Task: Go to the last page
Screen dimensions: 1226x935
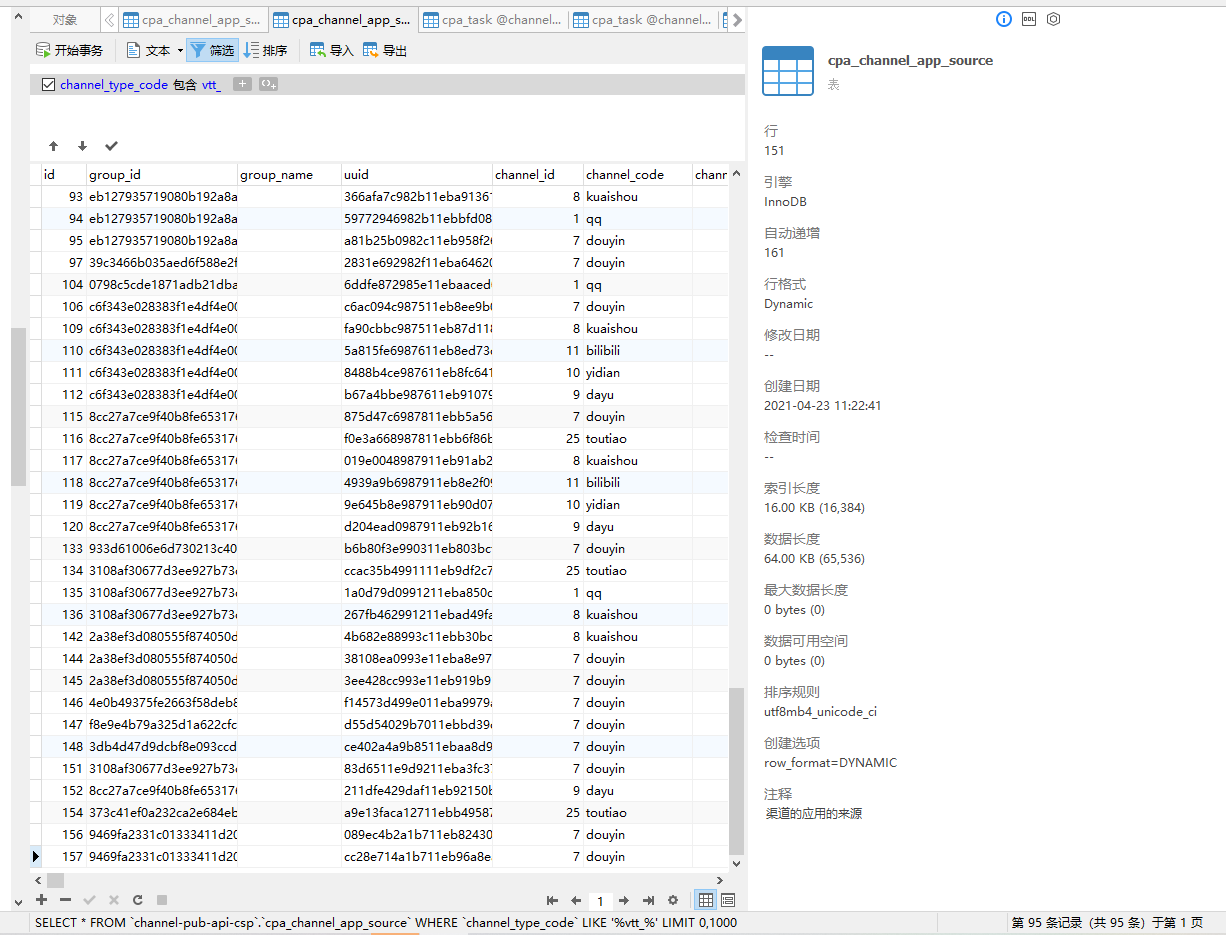Action: coord(648,900)
